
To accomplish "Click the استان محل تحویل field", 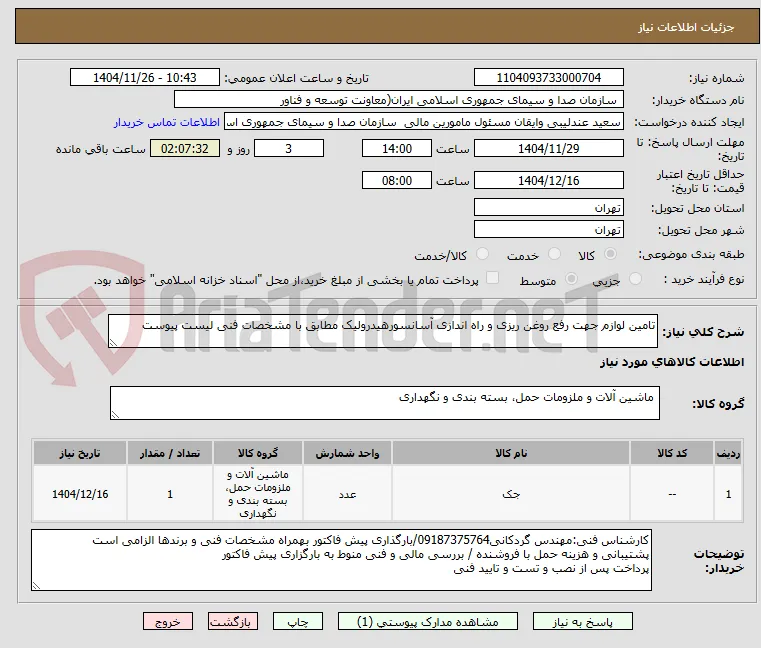I will 548,207.
